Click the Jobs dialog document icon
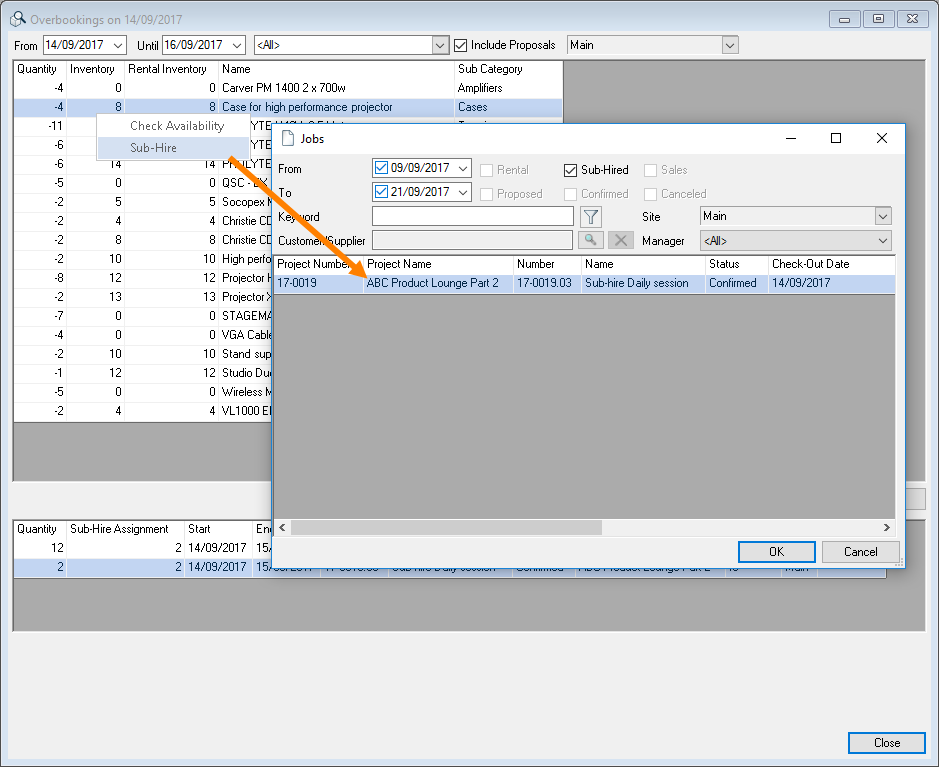The height and width of the screenshot is (767, 939). coord(289,139)
